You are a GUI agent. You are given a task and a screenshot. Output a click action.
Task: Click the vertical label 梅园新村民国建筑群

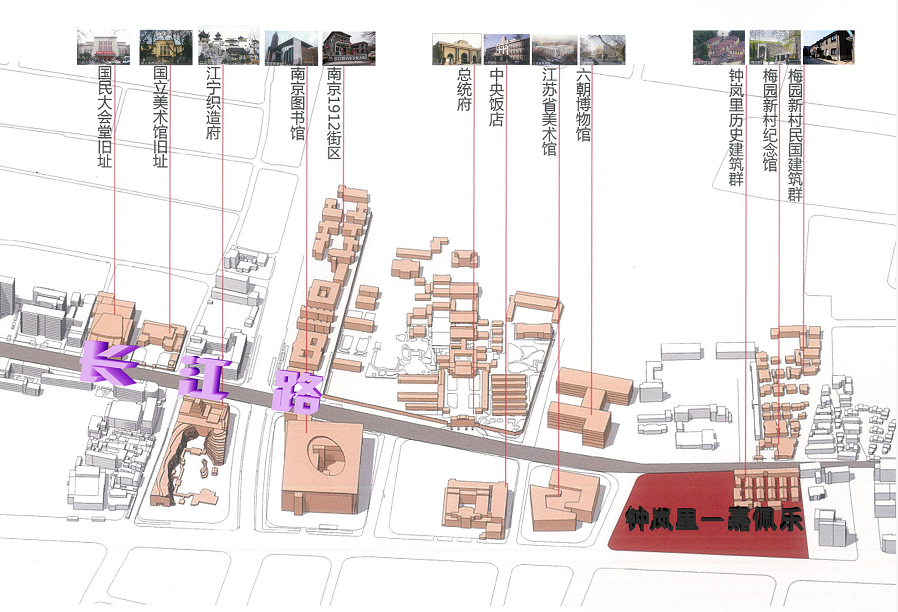(795, 135)
